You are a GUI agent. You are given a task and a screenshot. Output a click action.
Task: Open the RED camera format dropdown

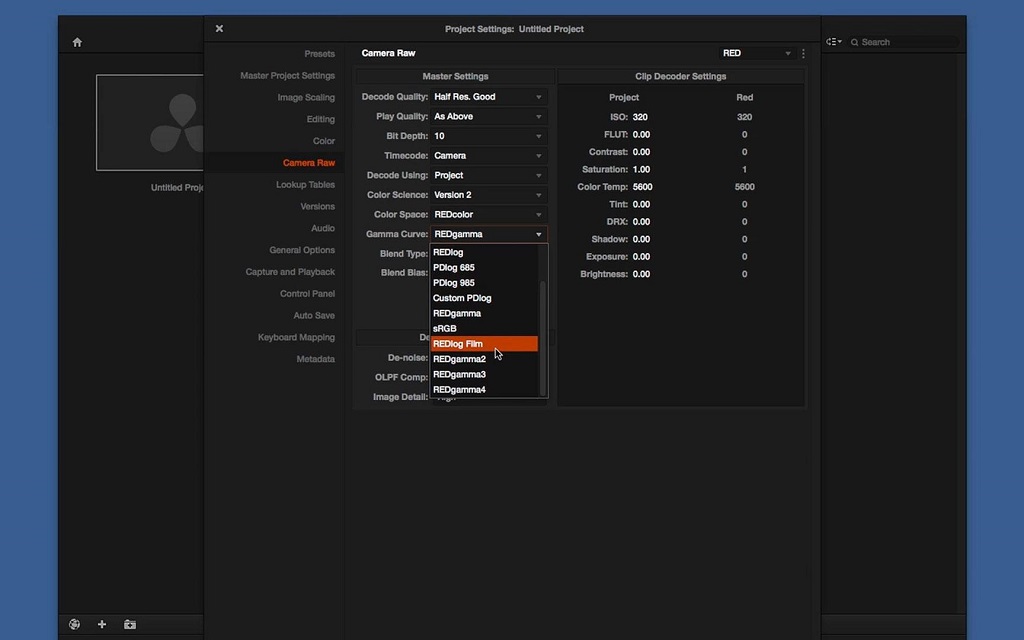click(x=756, y=54)
